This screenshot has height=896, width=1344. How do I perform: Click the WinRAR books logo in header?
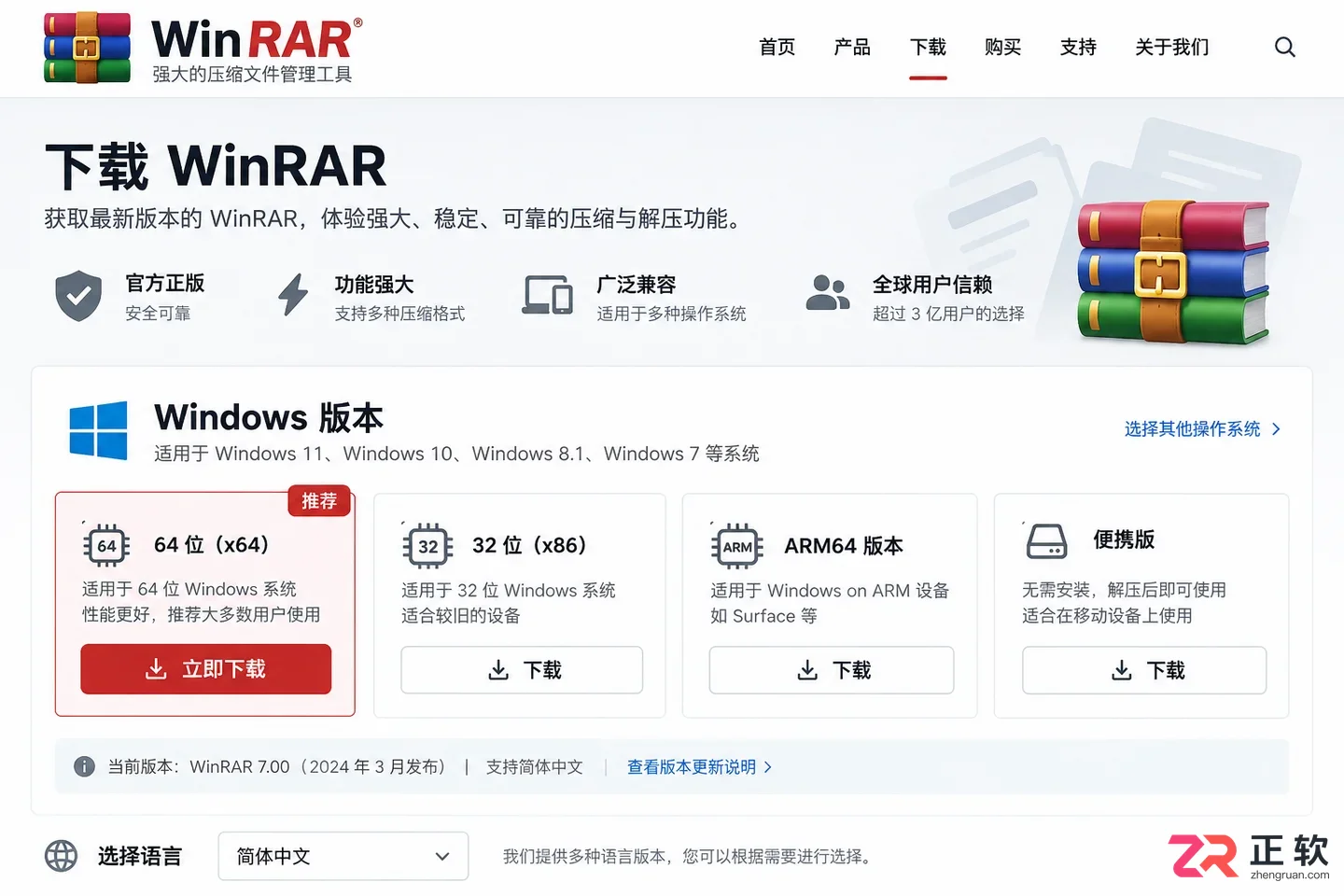click(x=87, y=48)
